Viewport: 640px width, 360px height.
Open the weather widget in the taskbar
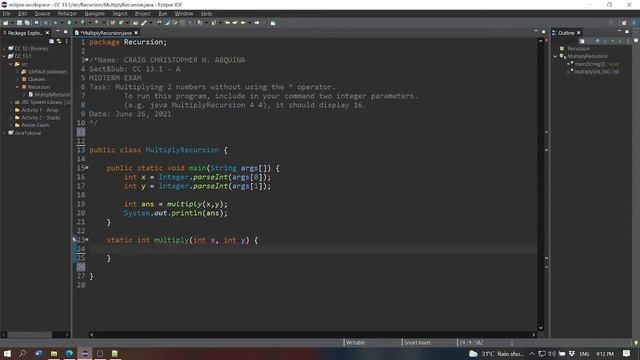(496, 353)
